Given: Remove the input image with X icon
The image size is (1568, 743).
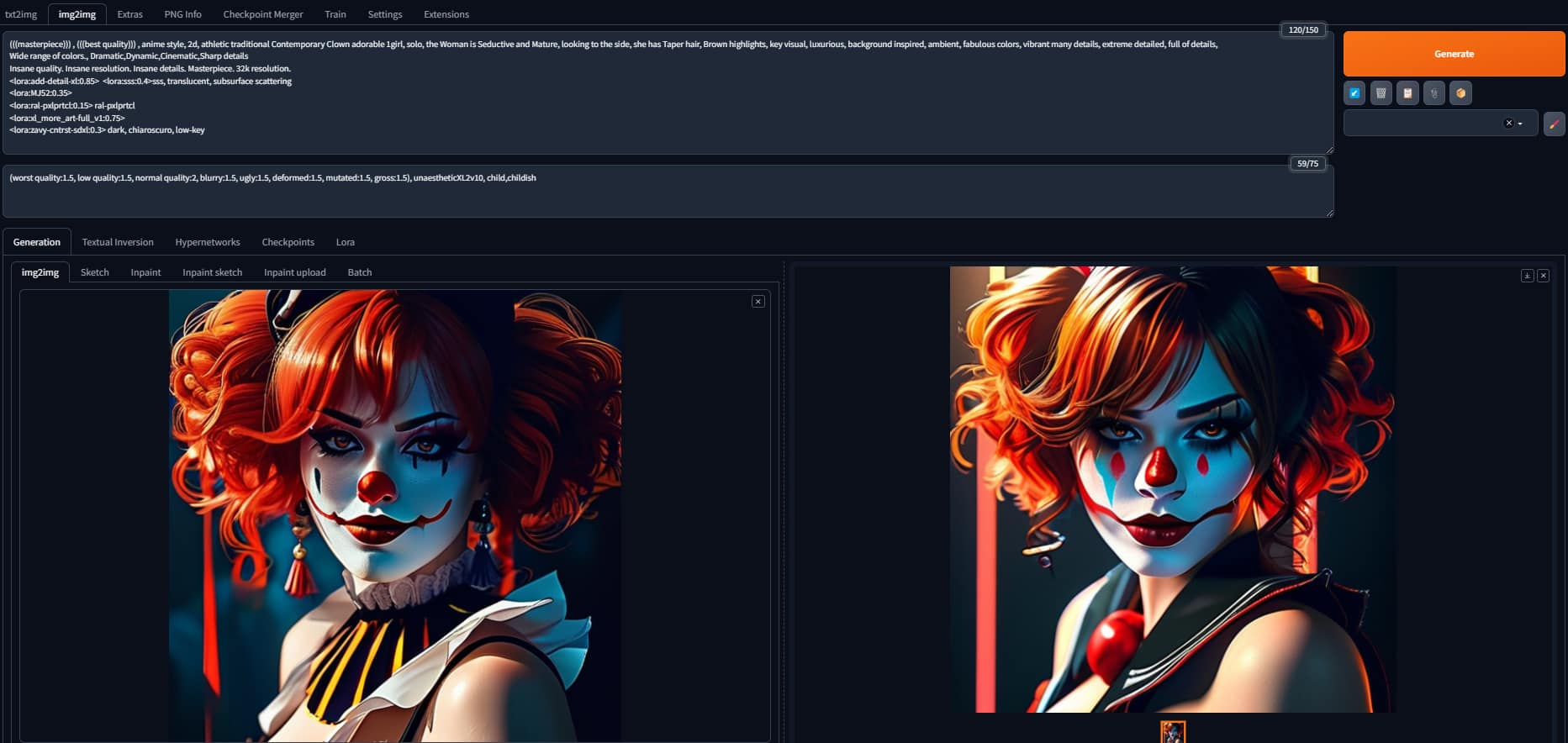Looking at the screenshot, I should (x=758, y=302).
